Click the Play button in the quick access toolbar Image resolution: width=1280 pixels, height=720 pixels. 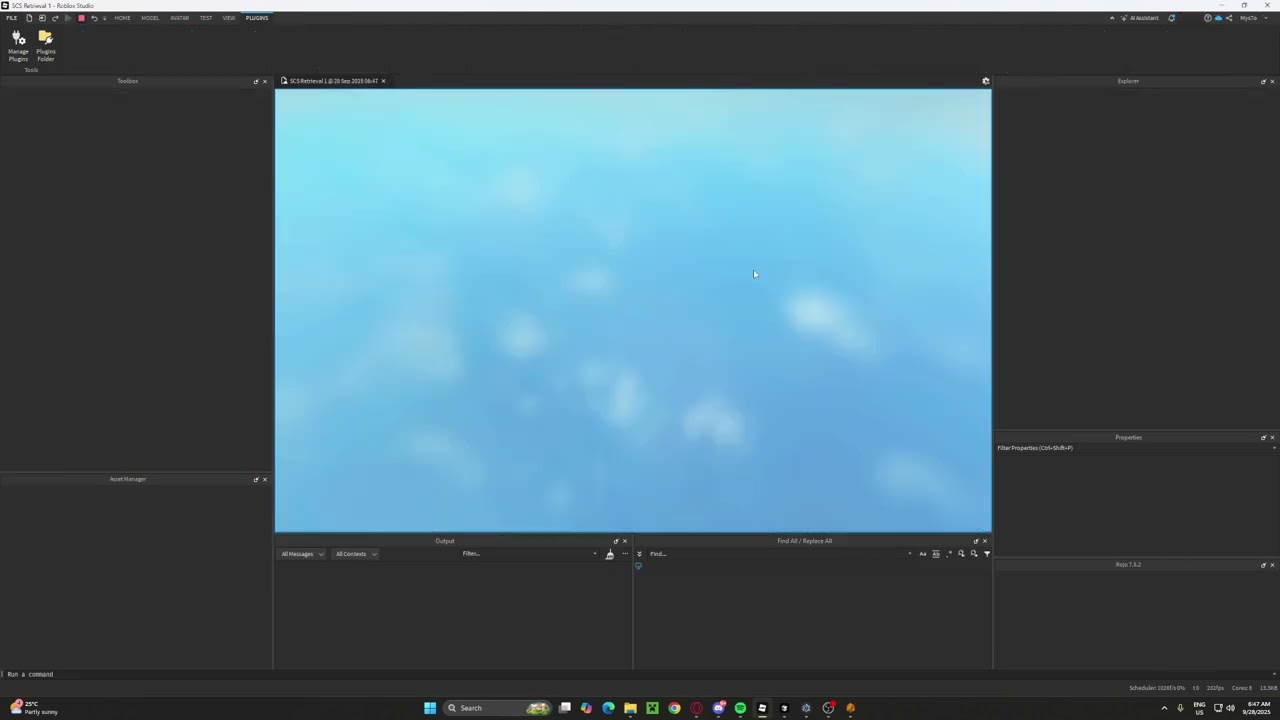pyautogui.click(x=68, y=18)
